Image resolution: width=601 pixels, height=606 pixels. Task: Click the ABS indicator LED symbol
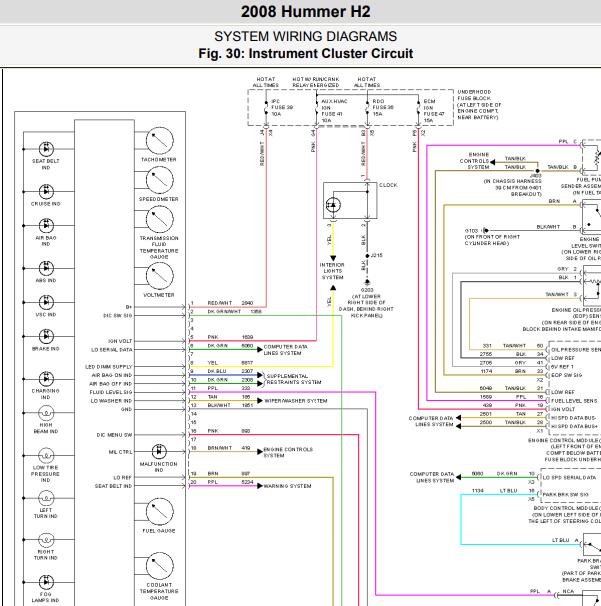(46, 268)
